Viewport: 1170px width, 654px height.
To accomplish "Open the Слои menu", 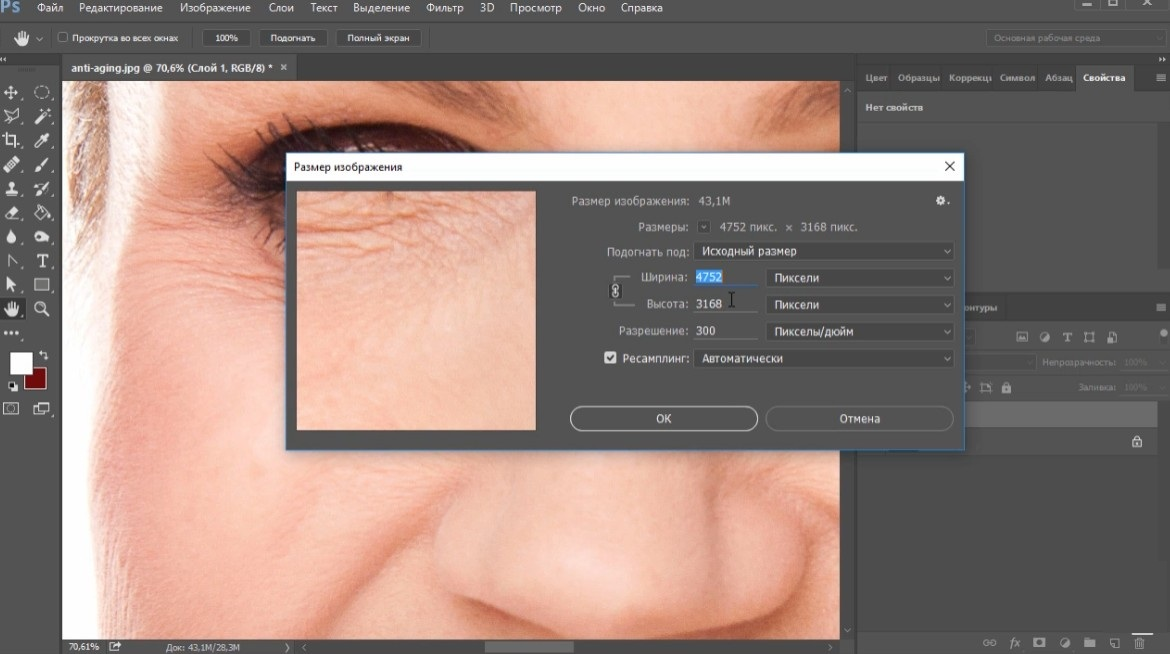I will (281, 8).
